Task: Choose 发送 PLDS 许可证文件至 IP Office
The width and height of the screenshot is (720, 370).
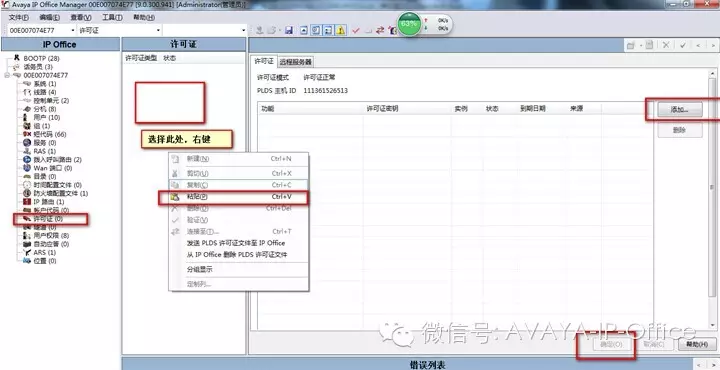Action: (239, 243)
